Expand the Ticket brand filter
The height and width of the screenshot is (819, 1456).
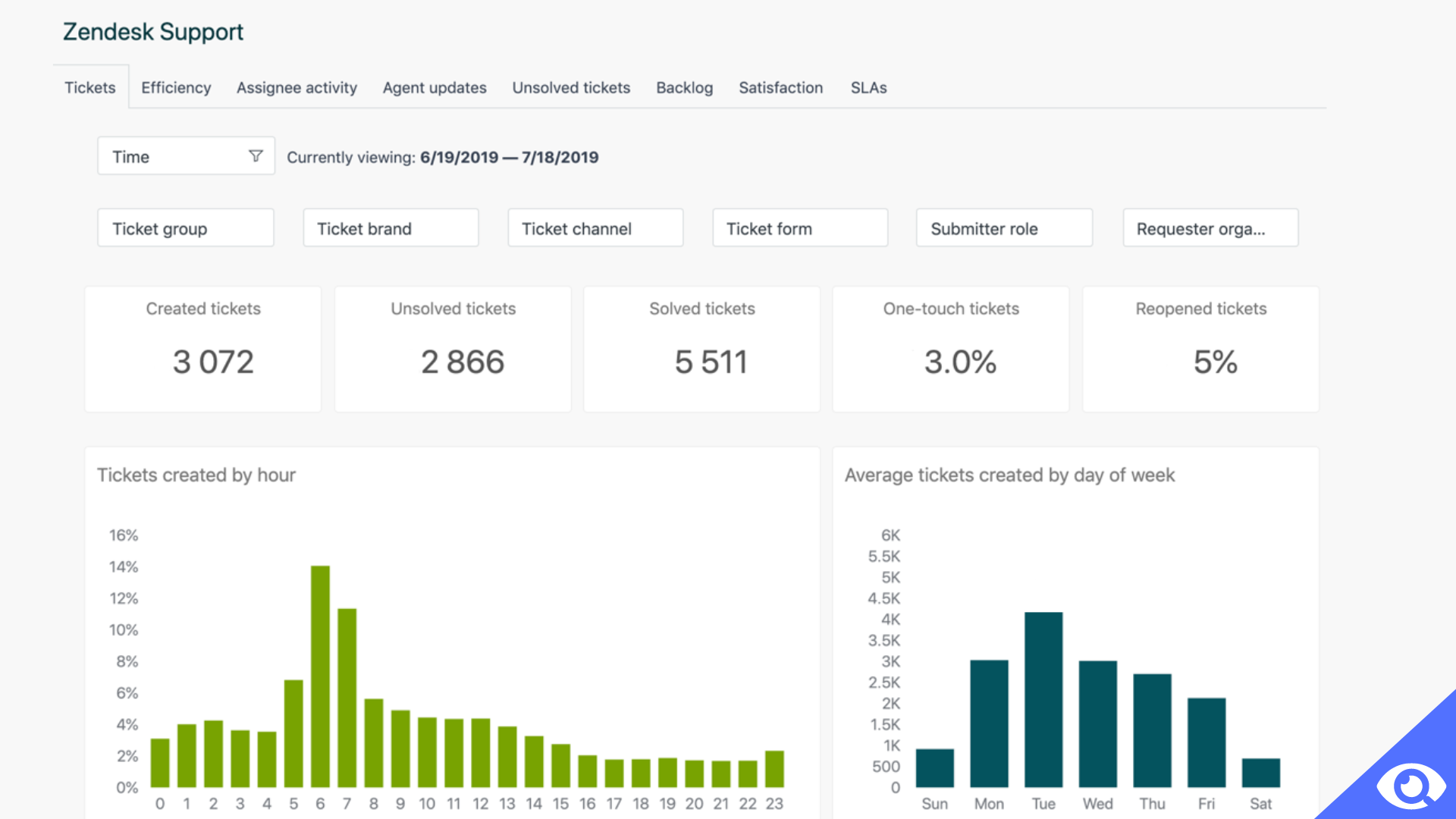[x=391, y=228]
